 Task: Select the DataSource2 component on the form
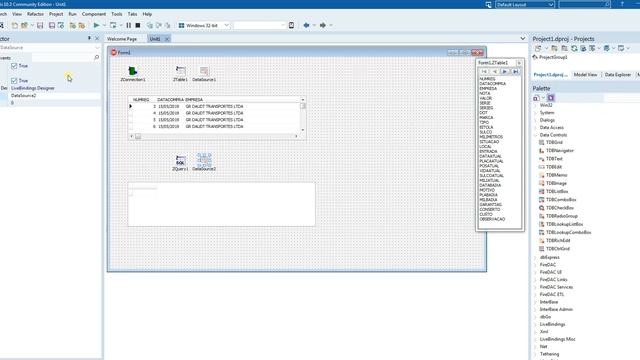click(204, 160)
